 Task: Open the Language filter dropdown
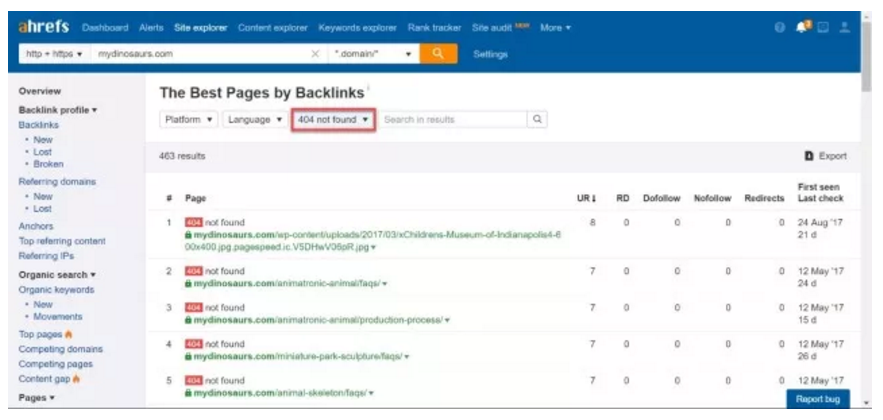pos(255,119)
